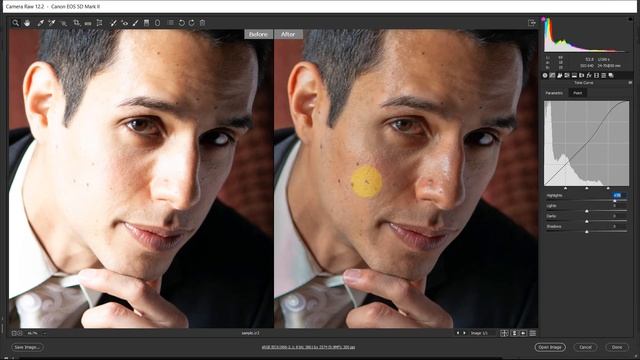Image resolution: width=640 pixels, height=360 pixels.
Task: Toggle full screen mode icon
Action: [532, 23]
